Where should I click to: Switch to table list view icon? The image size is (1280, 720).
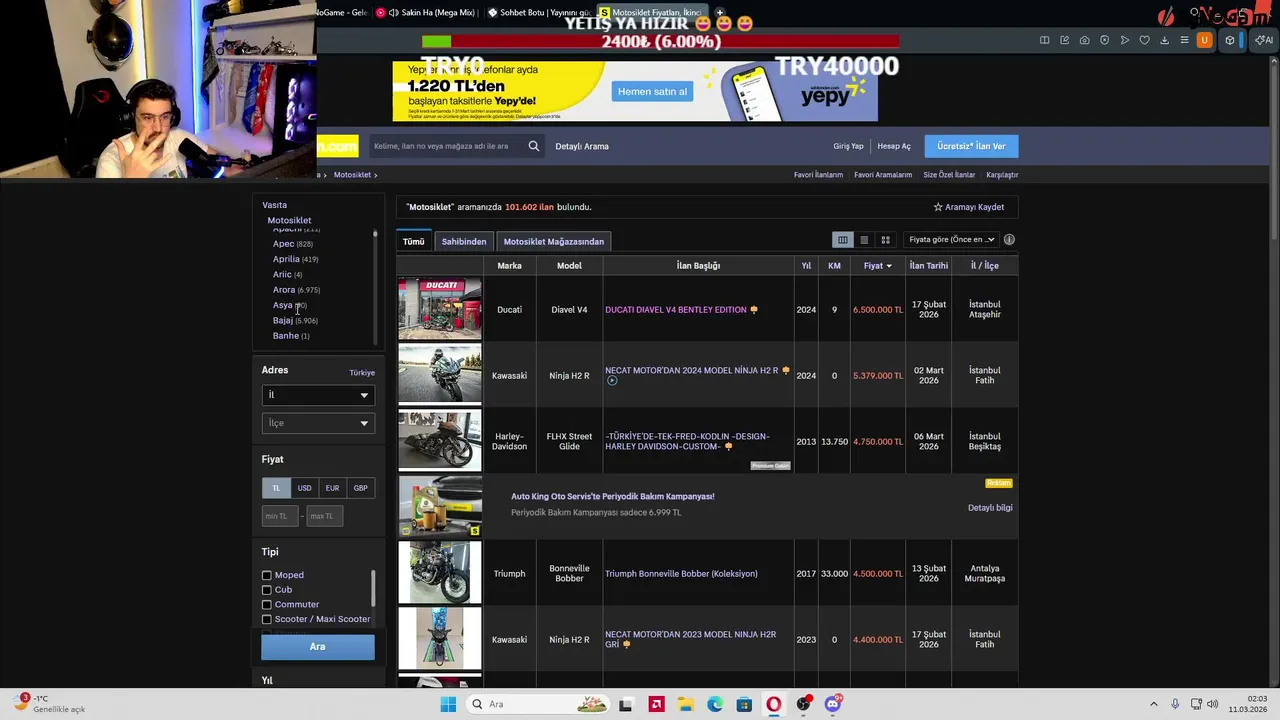pos(843,240)
